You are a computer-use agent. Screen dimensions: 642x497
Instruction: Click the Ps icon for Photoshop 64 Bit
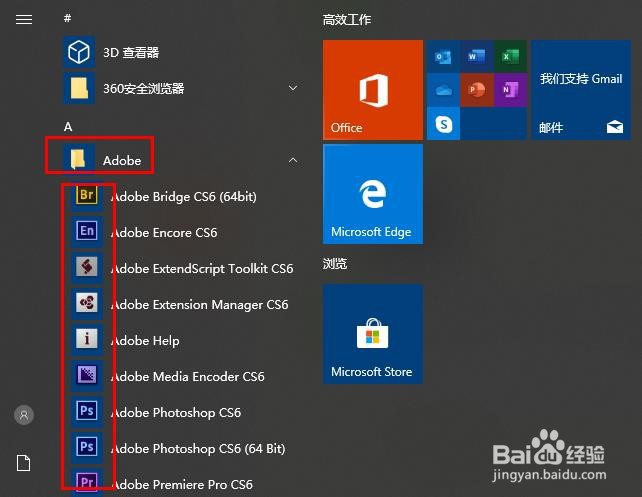tap(87, 447)
